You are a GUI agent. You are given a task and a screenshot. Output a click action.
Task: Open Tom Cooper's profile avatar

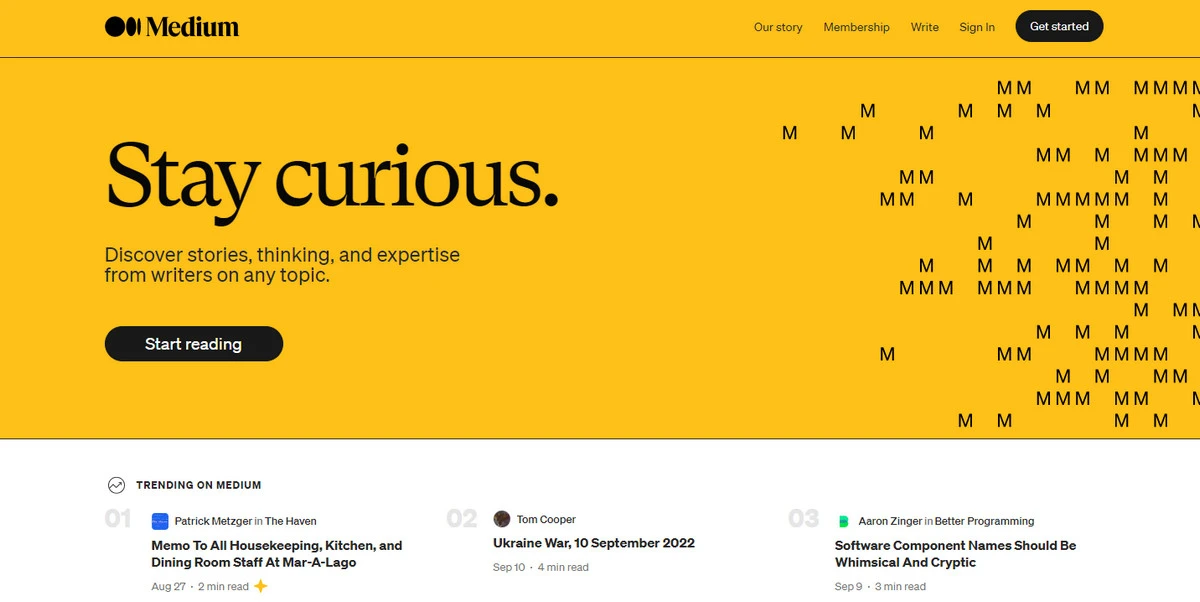tap(502, 519)
